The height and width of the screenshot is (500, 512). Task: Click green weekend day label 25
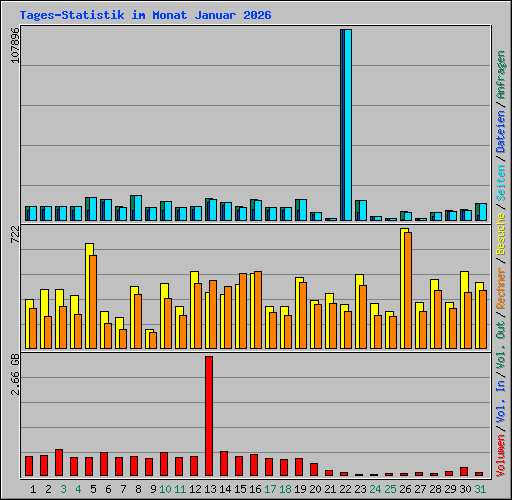point(390,489)
